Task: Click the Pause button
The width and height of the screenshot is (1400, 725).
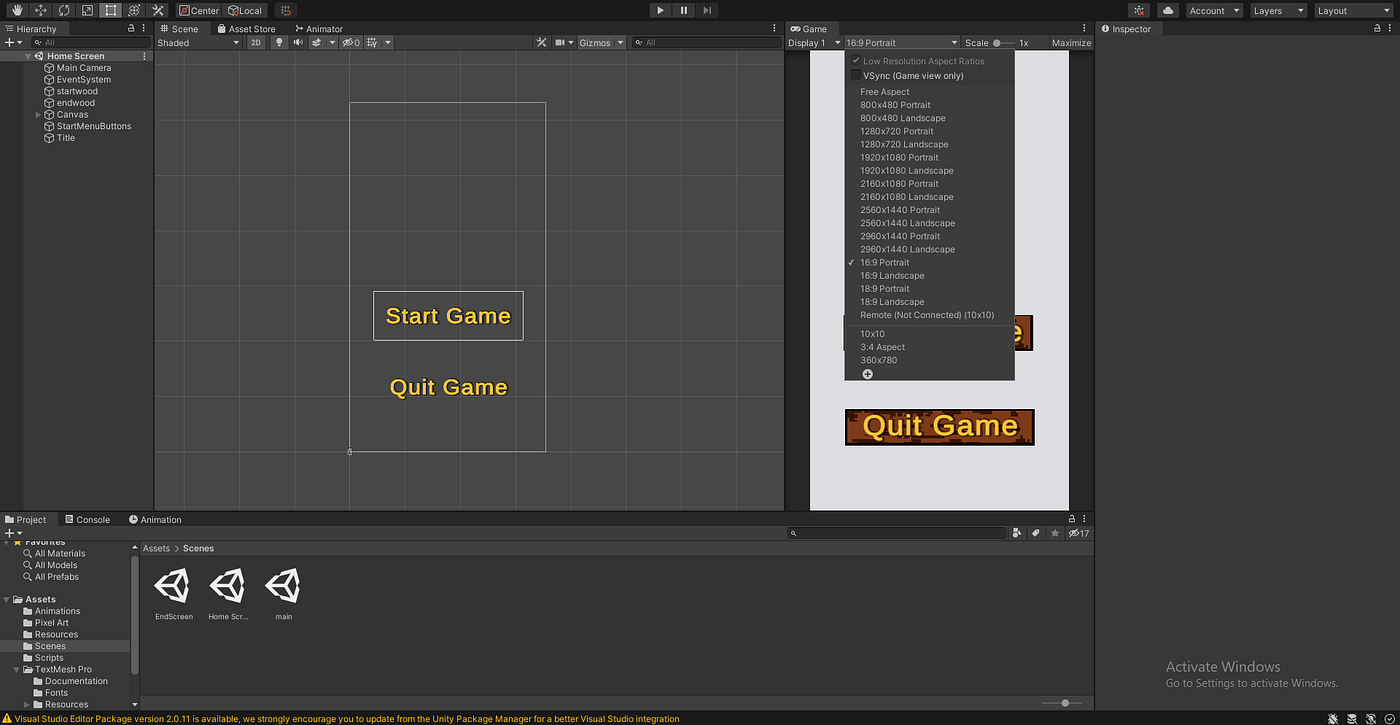Action: tap(684, 10)
